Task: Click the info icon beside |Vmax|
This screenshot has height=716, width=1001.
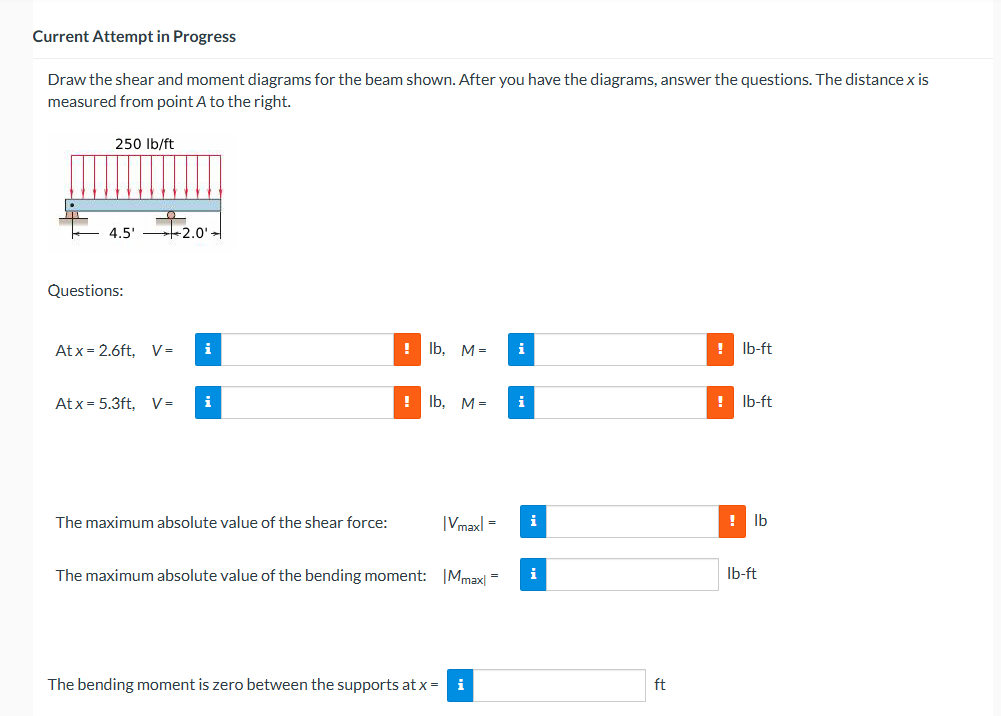Action: click(x=532, y=521)
